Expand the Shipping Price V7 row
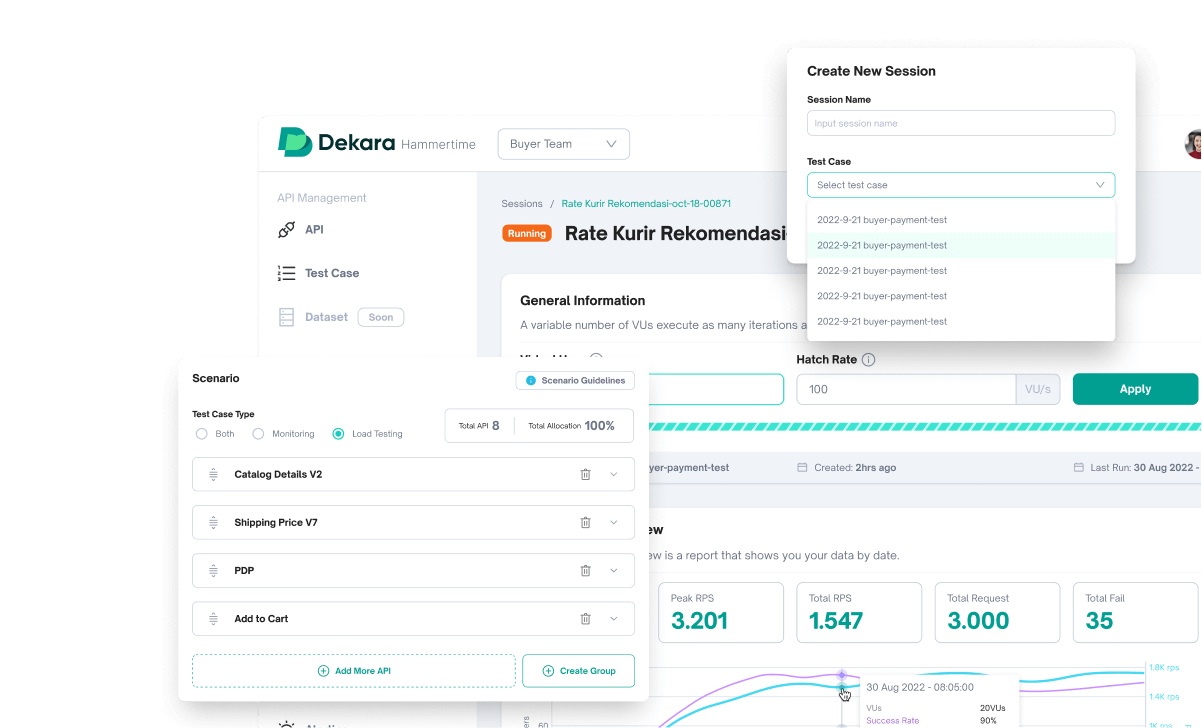This screenshot has width=1202, height=728. (x=614, y=522)
